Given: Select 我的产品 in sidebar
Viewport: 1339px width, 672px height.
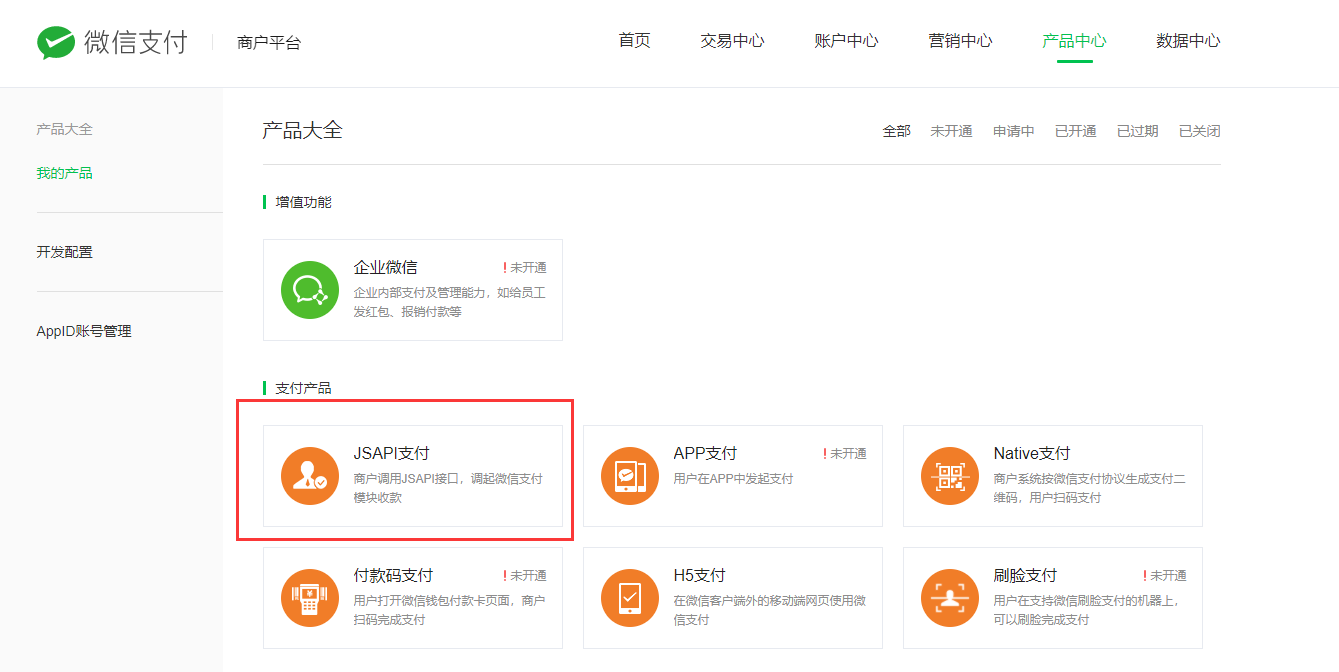Looking at the screenshot, I should 64,173.
